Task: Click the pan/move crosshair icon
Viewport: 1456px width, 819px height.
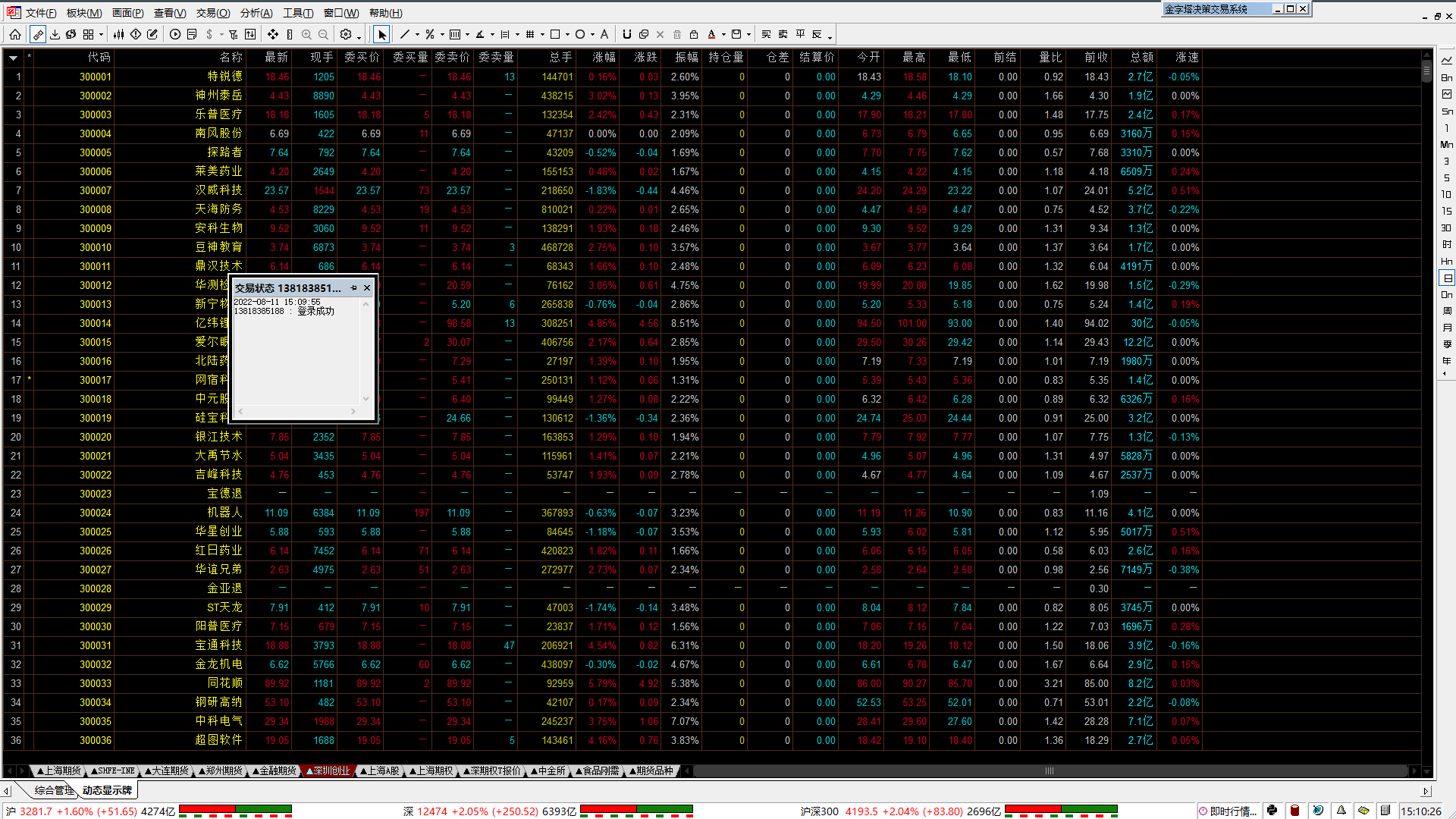Action: tap(273, 34)
